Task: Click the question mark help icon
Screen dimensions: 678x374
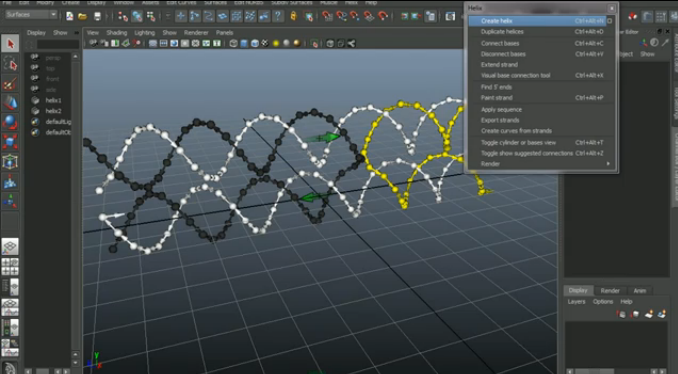Action: point(278,16)
